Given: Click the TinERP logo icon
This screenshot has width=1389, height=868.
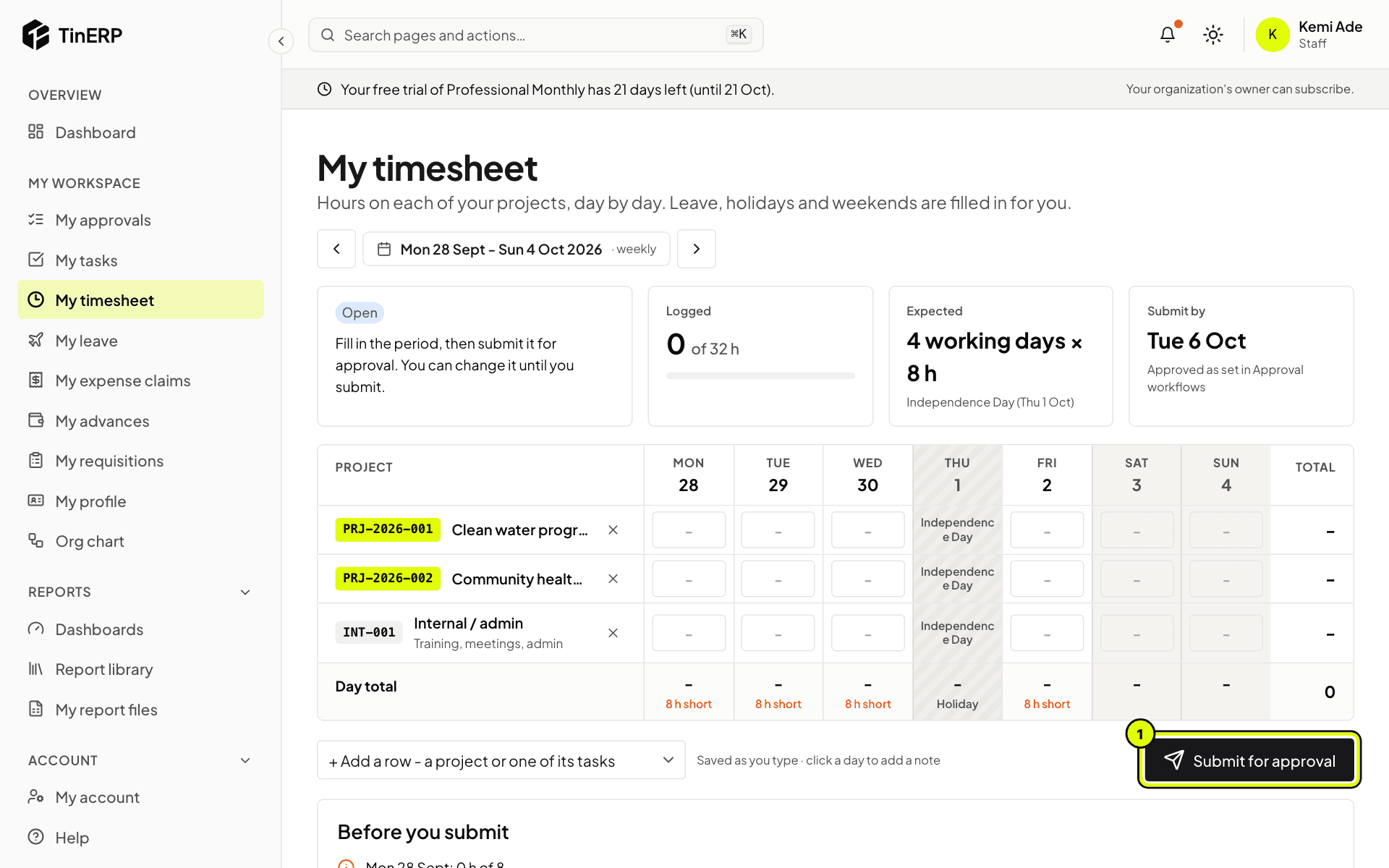Looking at the screenshot, I should click(35, 35).
